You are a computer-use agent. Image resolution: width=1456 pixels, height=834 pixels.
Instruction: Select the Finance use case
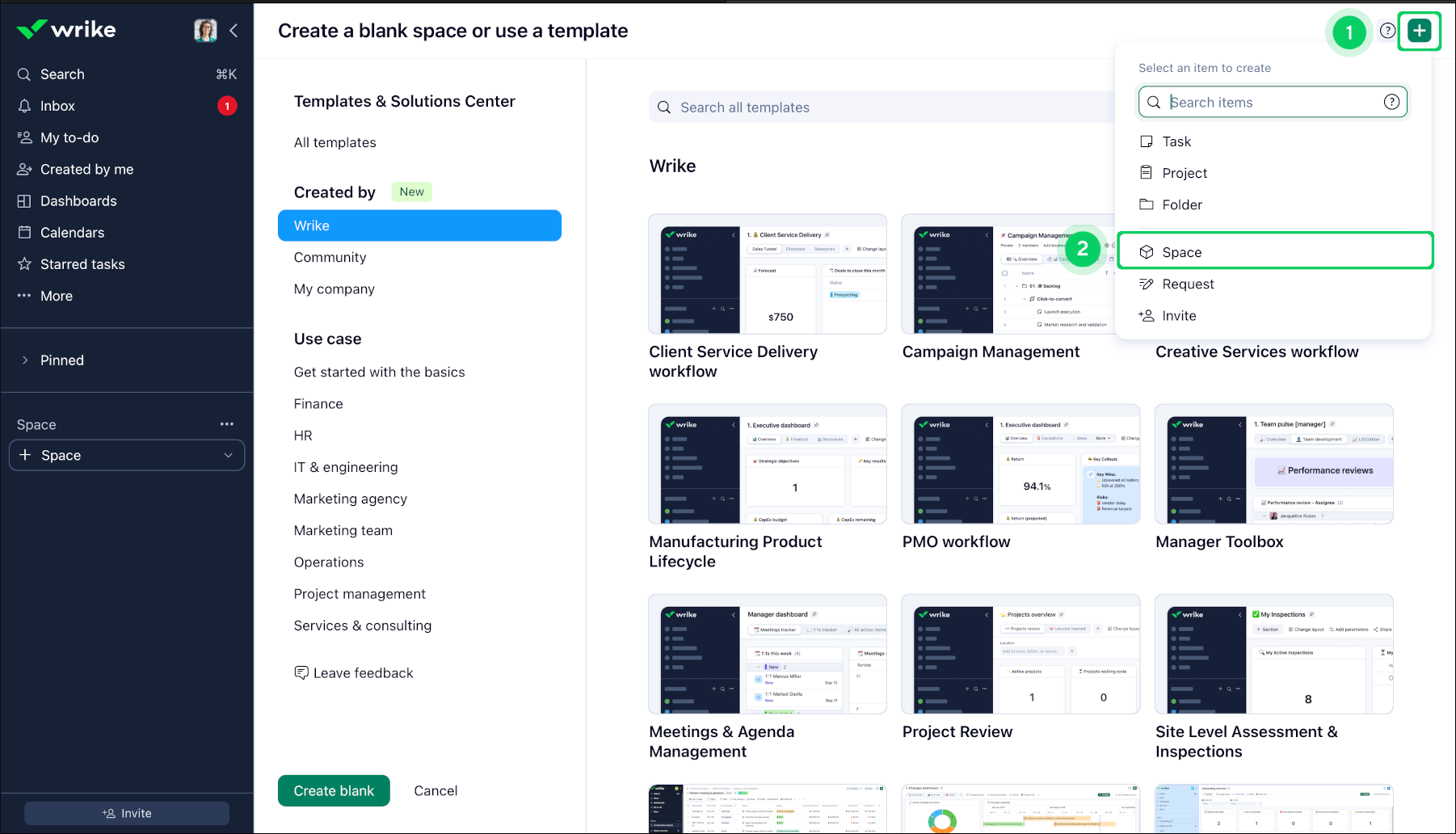click(318, 403)
